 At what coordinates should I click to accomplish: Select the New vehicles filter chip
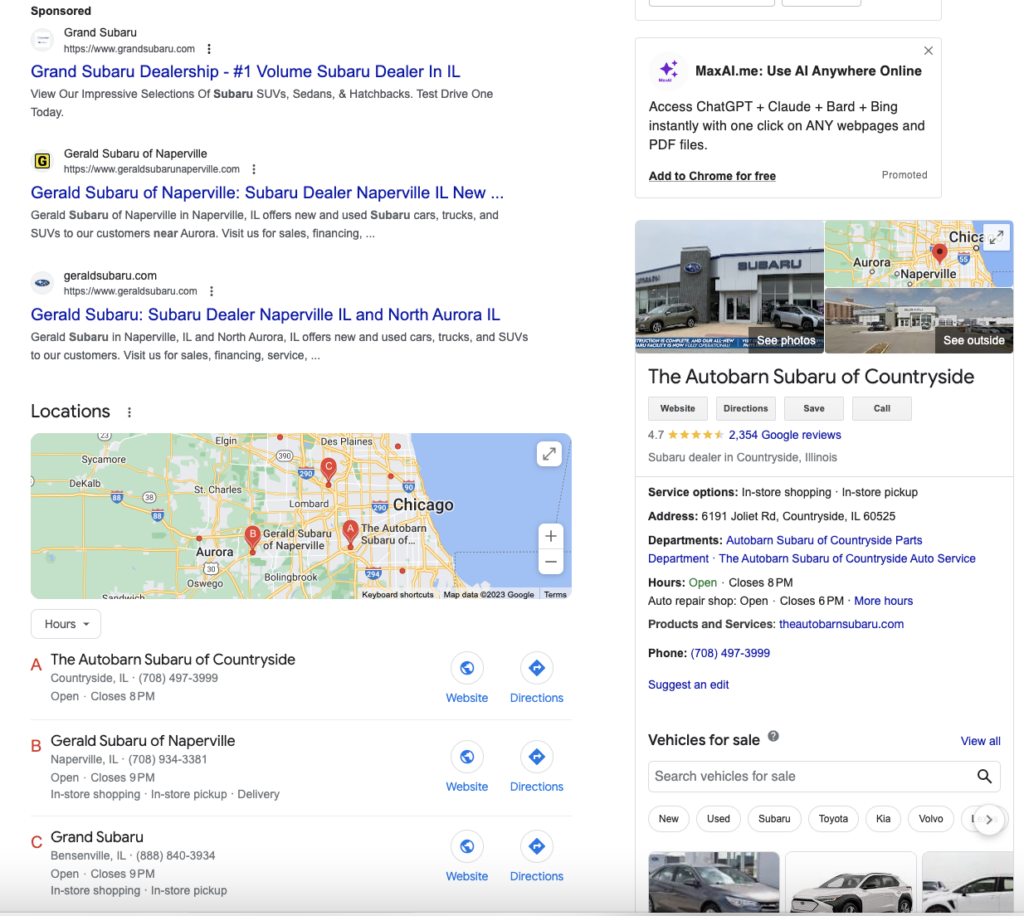(668, 818)
